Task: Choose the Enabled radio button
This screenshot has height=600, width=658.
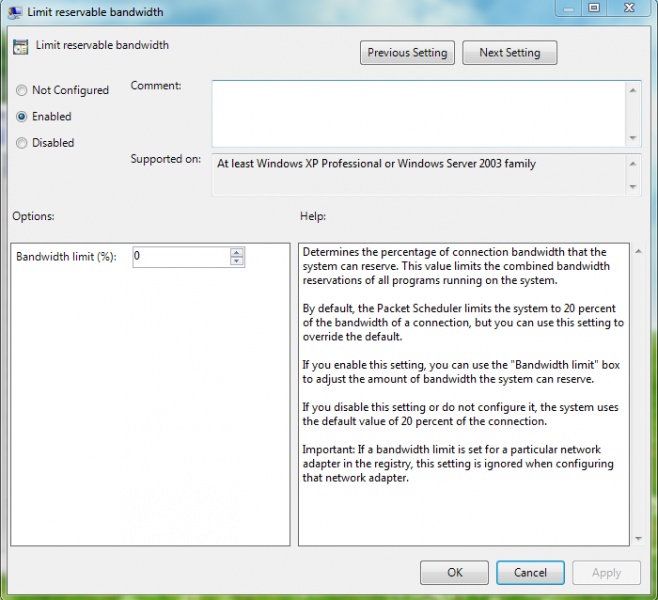Action: click(22, 116)
